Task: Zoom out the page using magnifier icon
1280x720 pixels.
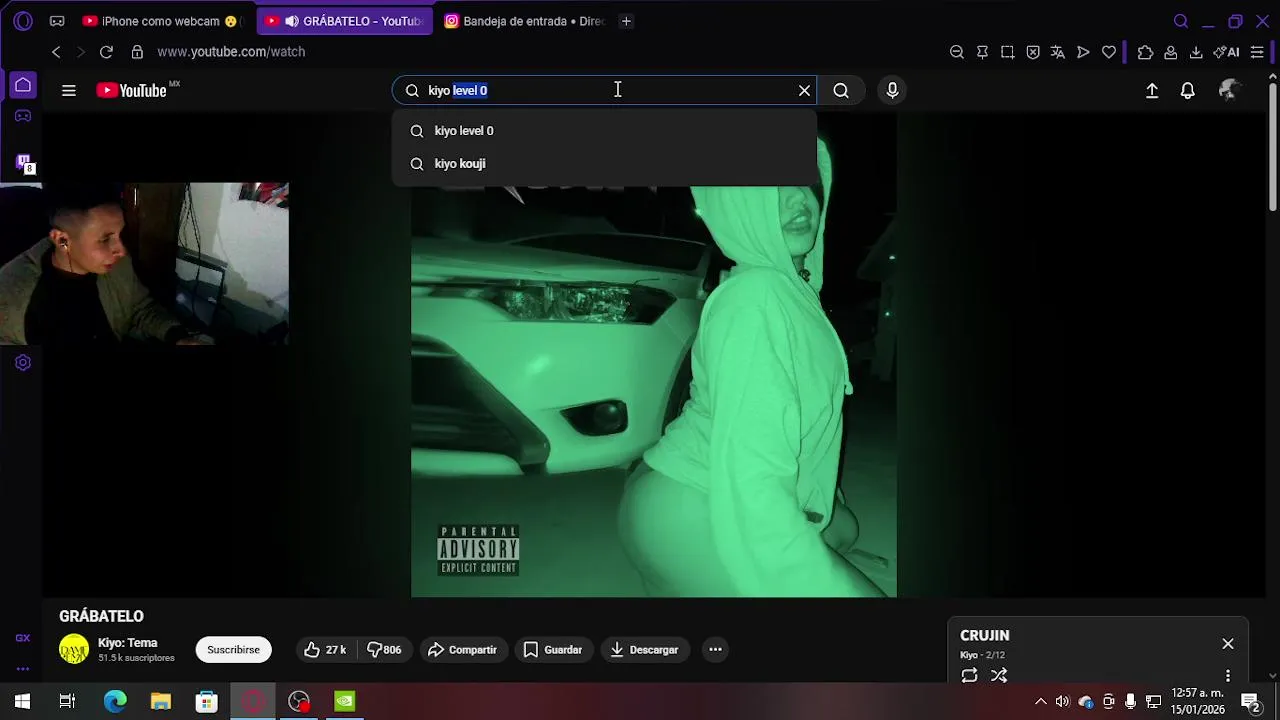Action: click(x=956, y=52)
